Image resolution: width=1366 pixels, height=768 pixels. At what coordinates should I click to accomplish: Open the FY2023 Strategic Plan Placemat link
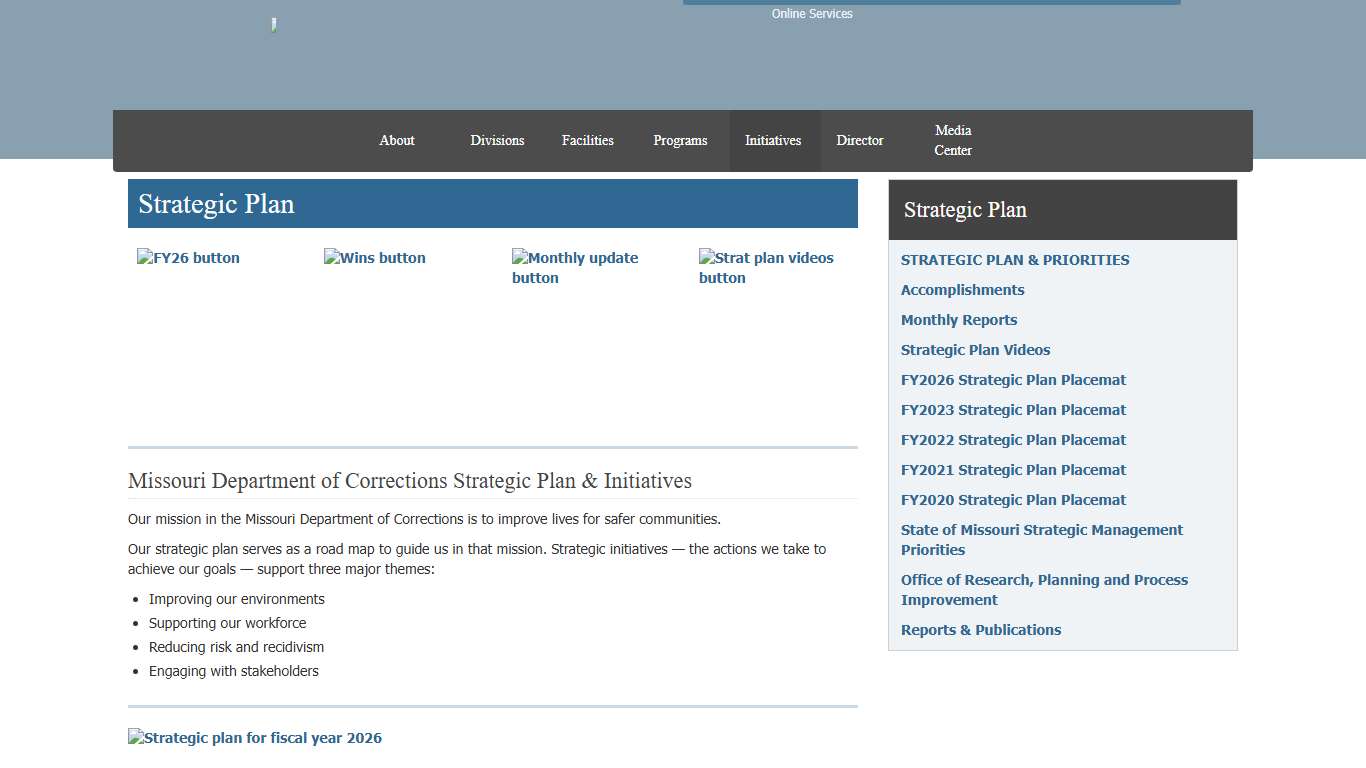click(1013, 409)
